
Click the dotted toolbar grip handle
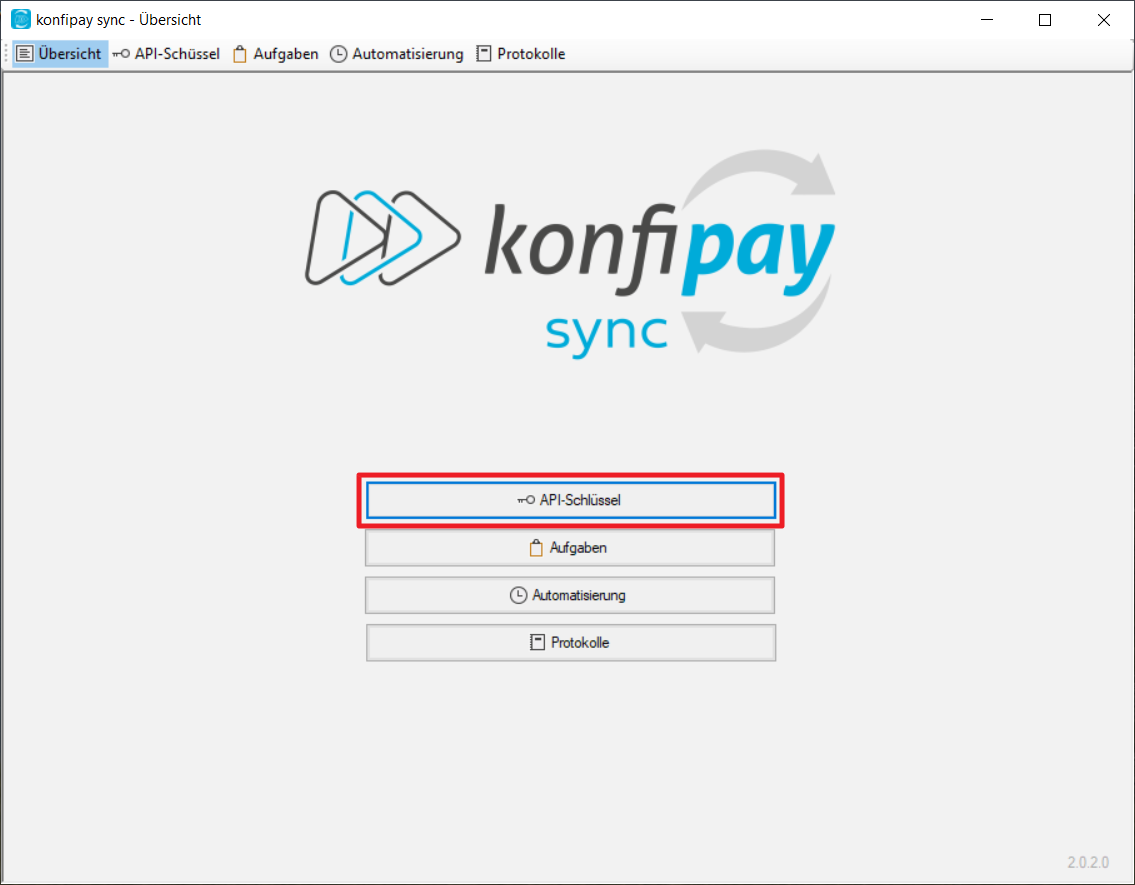pyautogui.click(x=7, y=54)
